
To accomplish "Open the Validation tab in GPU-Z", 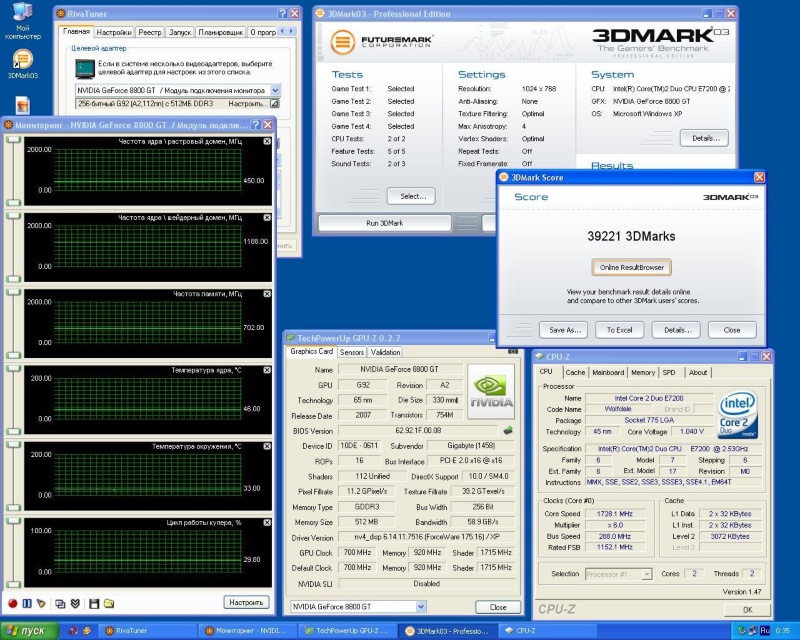I will tap(385, 352).
